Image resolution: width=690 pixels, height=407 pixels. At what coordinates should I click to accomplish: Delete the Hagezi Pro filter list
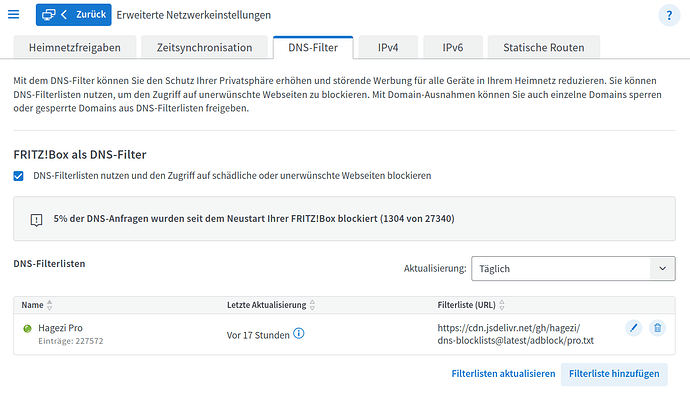(657, 328)
